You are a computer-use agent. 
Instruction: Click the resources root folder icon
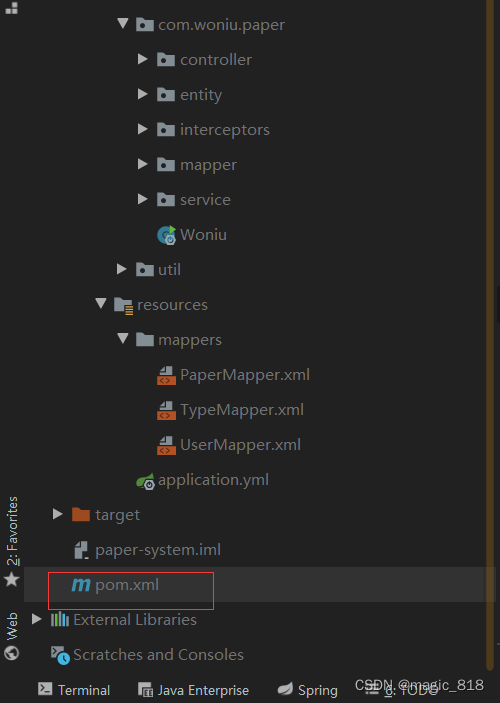coord(123,306)
